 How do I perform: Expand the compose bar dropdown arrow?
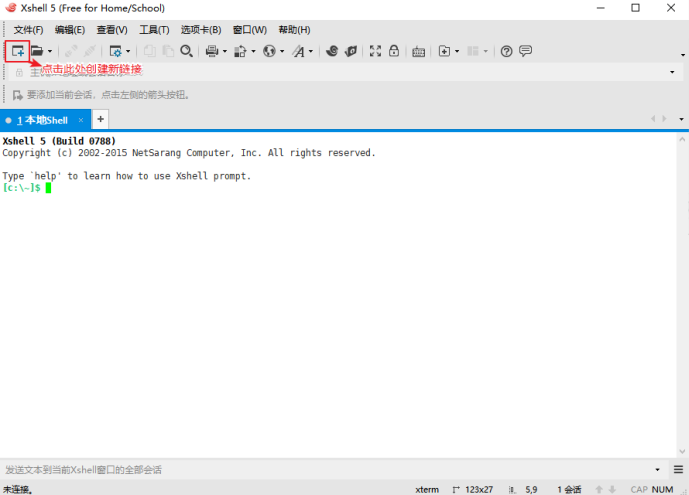(x=658, y=470)
